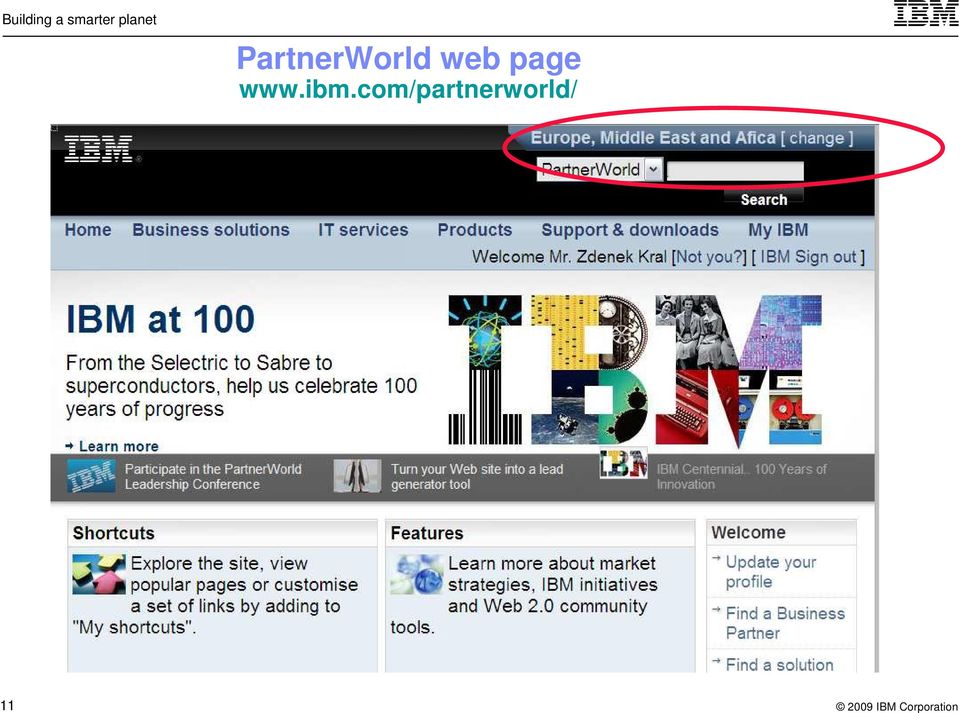Click the Not you? link
Viewport: 960px width, 713px height.
[709, 256]
